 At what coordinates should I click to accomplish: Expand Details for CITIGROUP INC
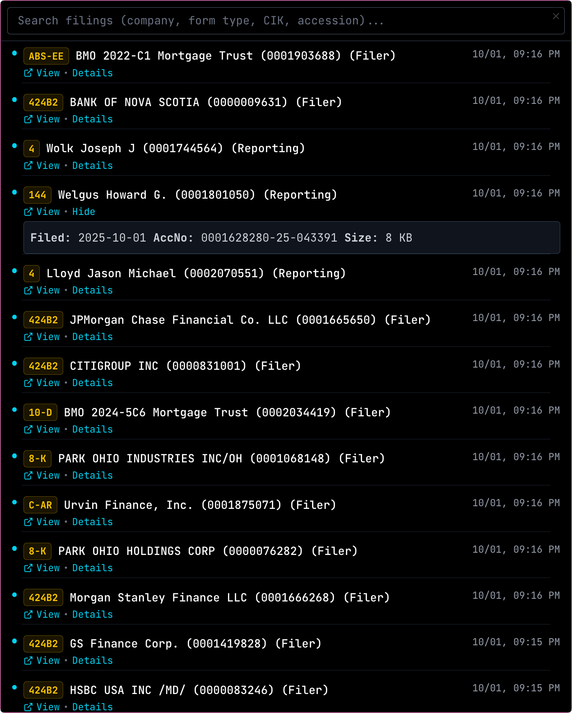coord(92,383)
